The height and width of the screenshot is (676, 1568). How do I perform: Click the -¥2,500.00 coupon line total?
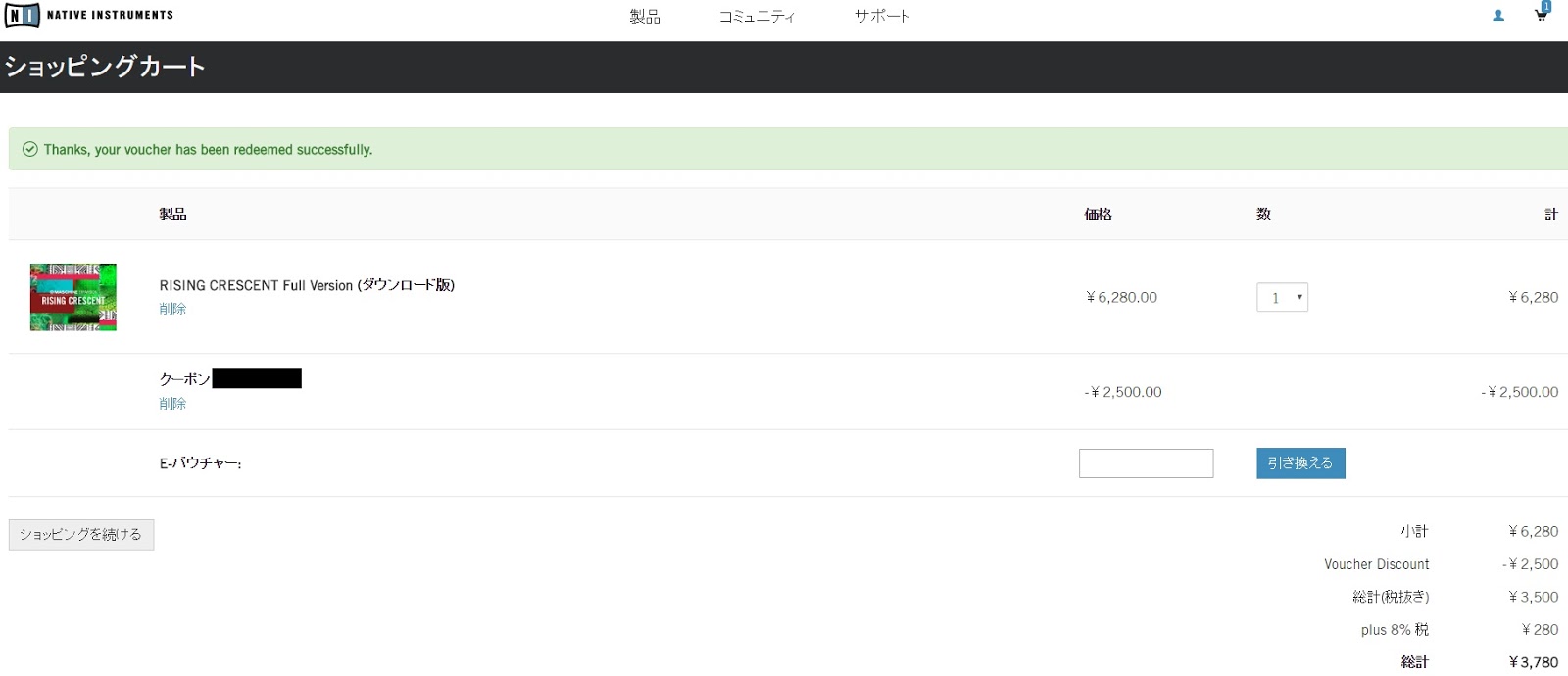tap(1519, 392)
